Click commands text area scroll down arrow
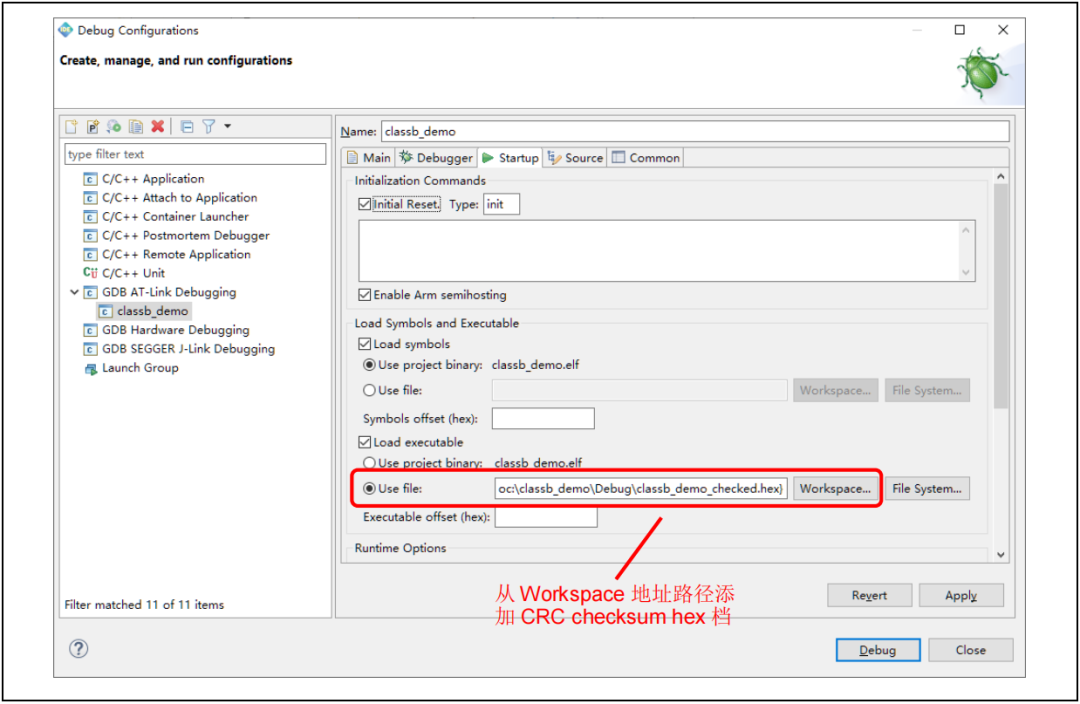The width and height of the screenshot is (1080, 704). point(966,272)
